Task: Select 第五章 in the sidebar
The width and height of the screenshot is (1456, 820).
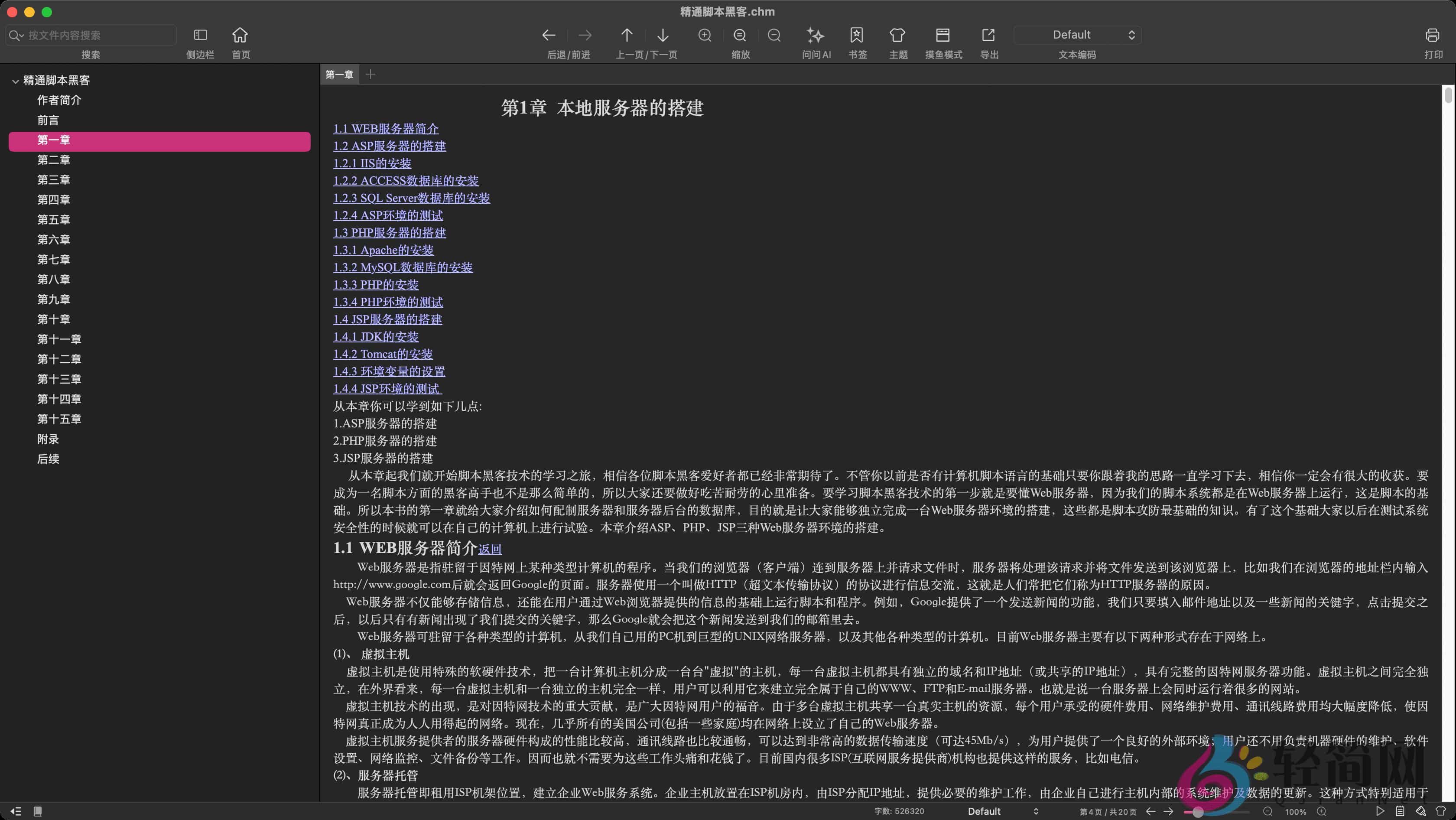Action: point(54,219)
